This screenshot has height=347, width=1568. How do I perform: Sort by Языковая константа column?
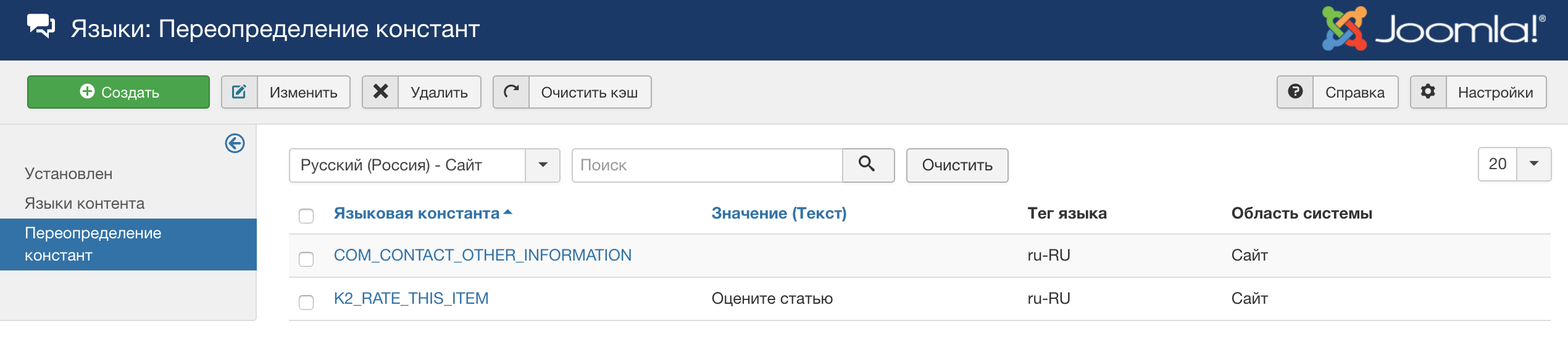[x=417, y=213]
